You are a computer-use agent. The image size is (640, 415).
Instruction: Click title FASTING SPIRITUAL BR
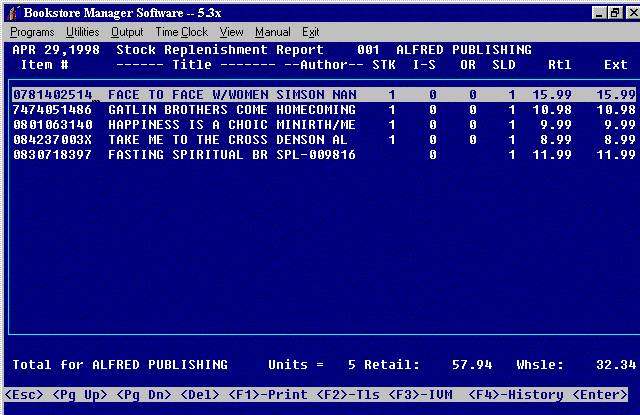pyautogui.click(x=188, y=155)
